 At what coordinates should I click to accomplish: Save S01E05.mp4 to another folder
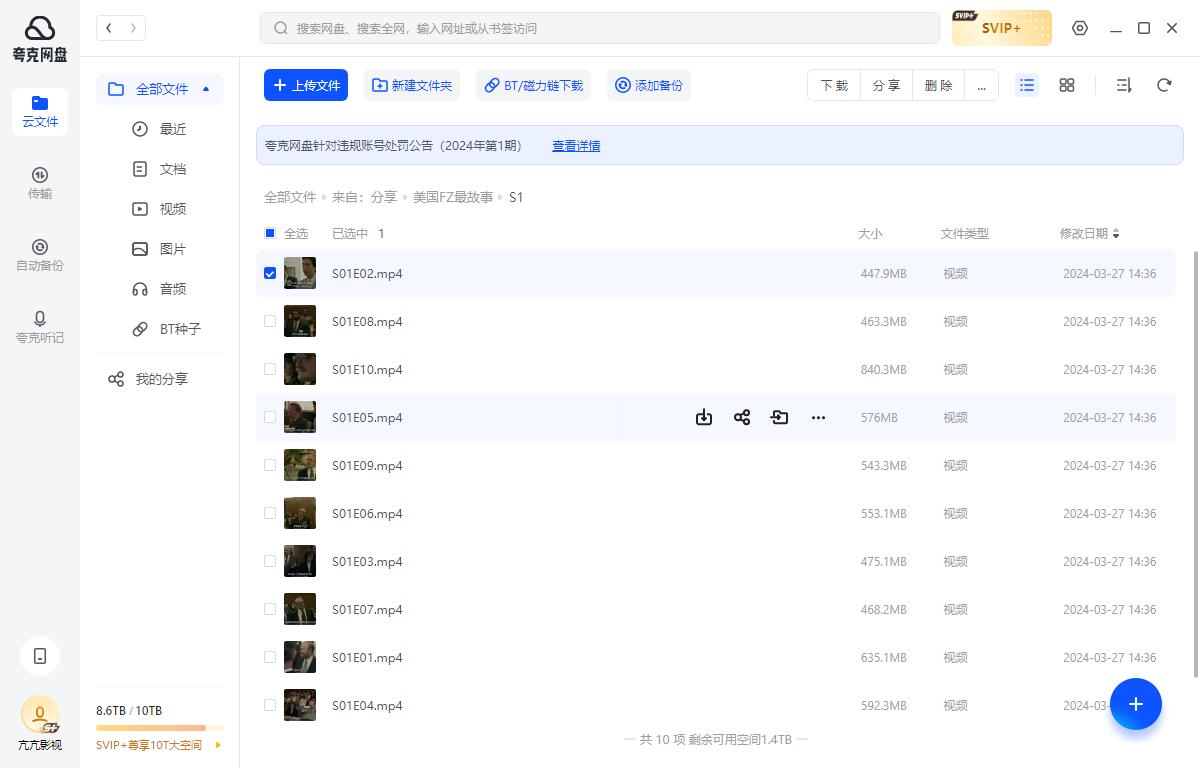click(780, 417)
